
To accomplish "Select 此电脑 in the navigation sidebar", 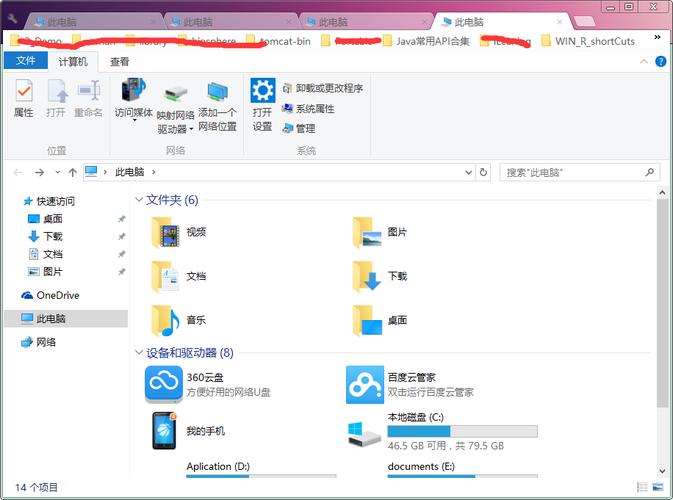I will (66, 318).
